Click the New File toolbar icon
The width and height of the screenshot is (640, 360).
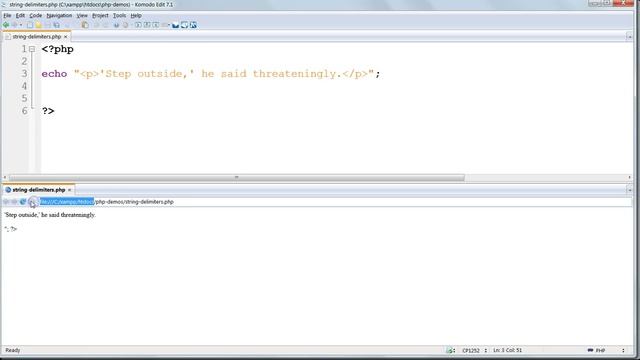point(30,25)
